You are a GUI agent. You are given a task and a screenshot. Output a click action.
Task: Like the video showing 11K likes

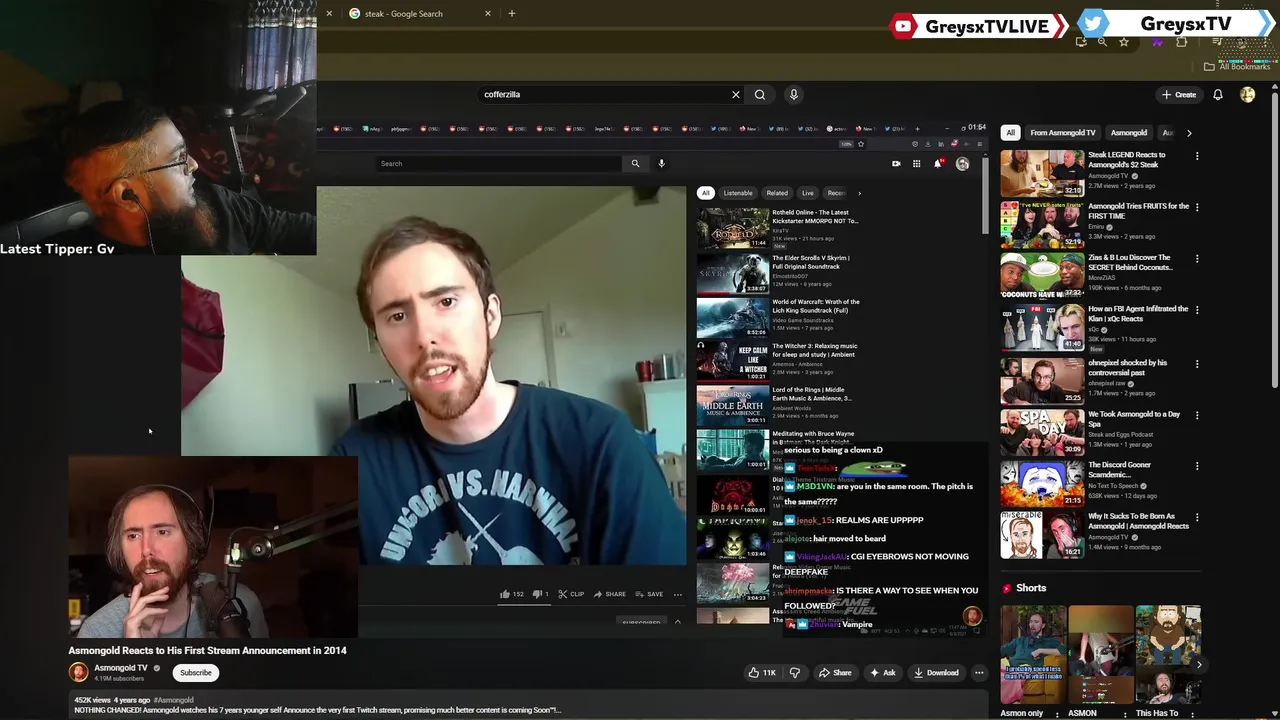coord(762,673)
